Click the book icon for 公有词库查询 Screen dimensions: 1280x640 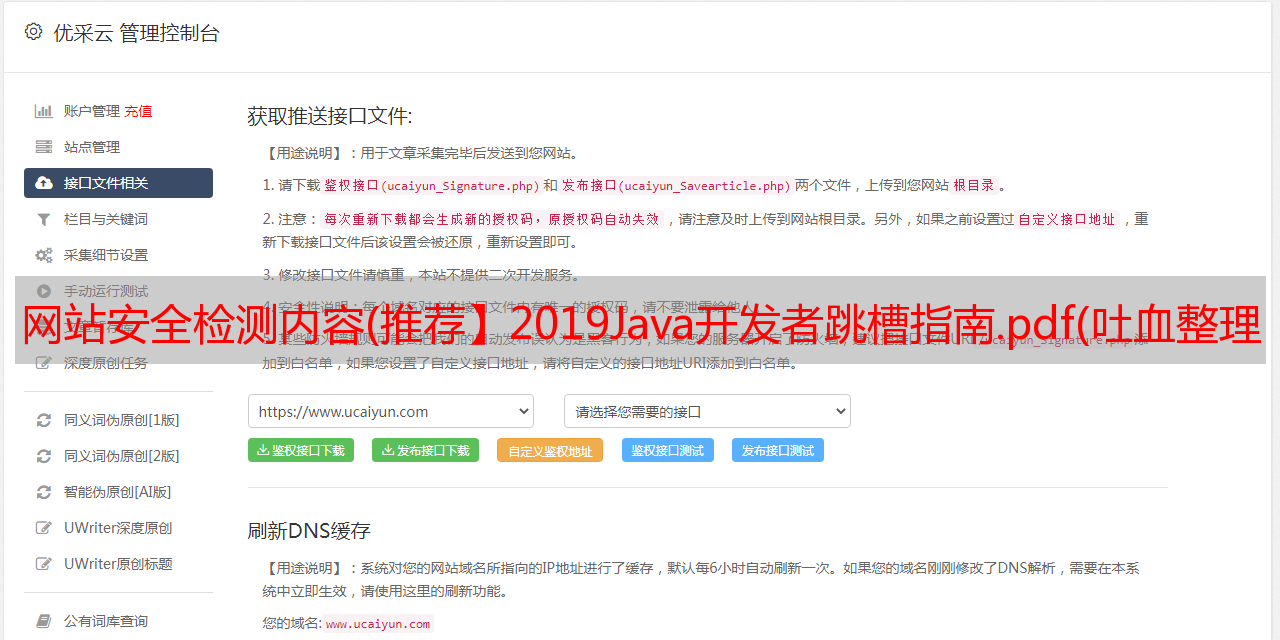(x=44, y=621)
